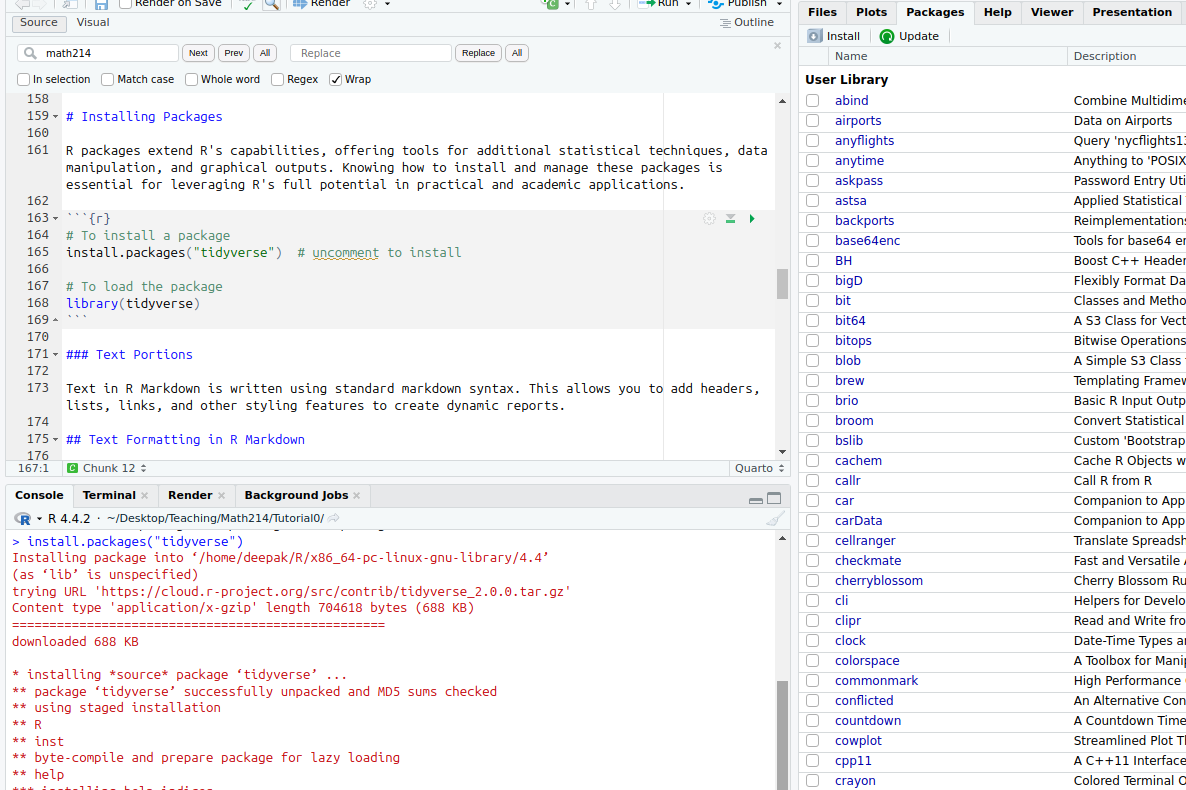The width and height of the screenshot is (1186, 790).
Task: Run all chunks above this chunk
Action: pos(730,219)
